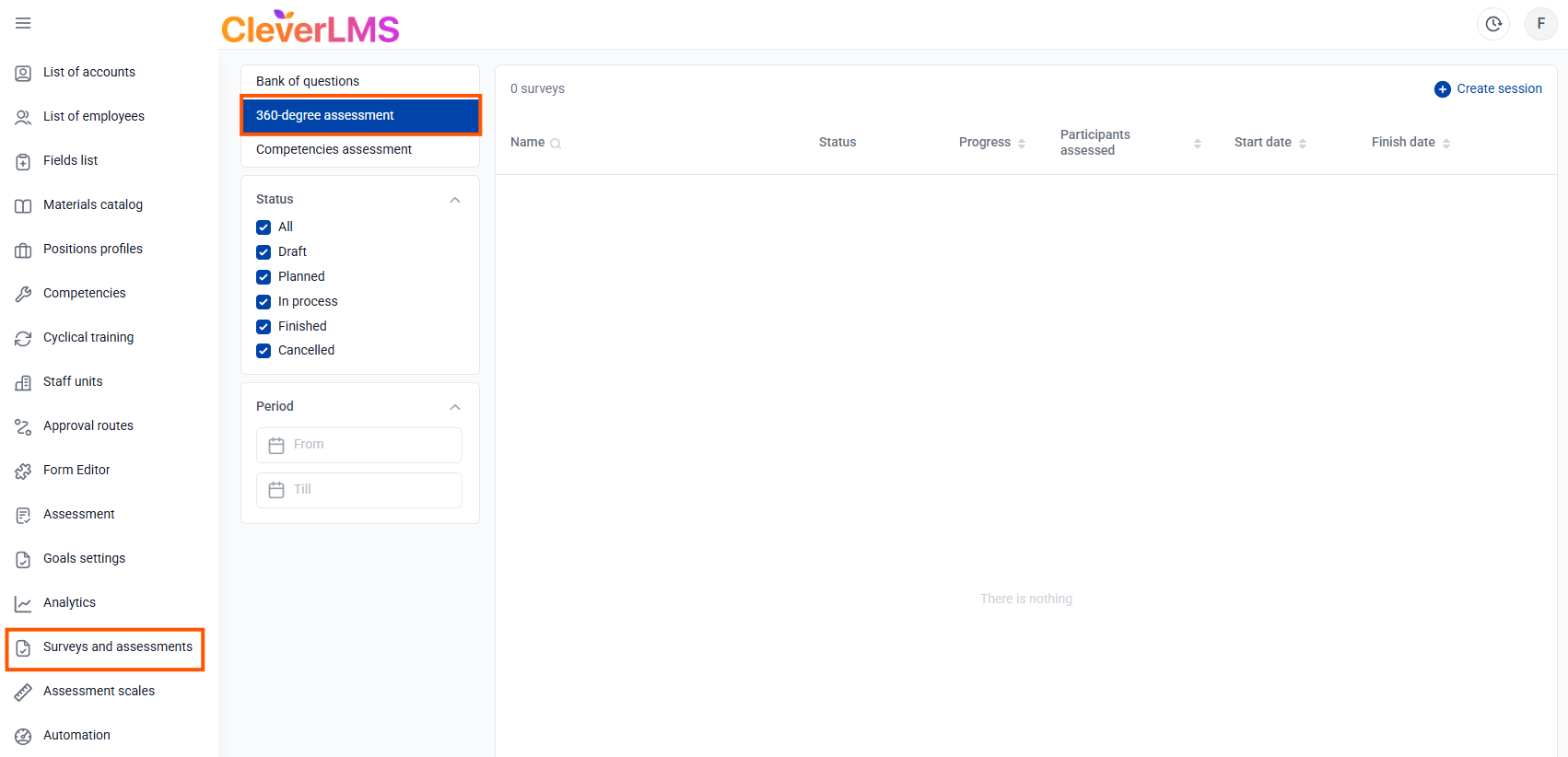Click the Create session link
1568x757 pixels.
(x=1499, y=88)
